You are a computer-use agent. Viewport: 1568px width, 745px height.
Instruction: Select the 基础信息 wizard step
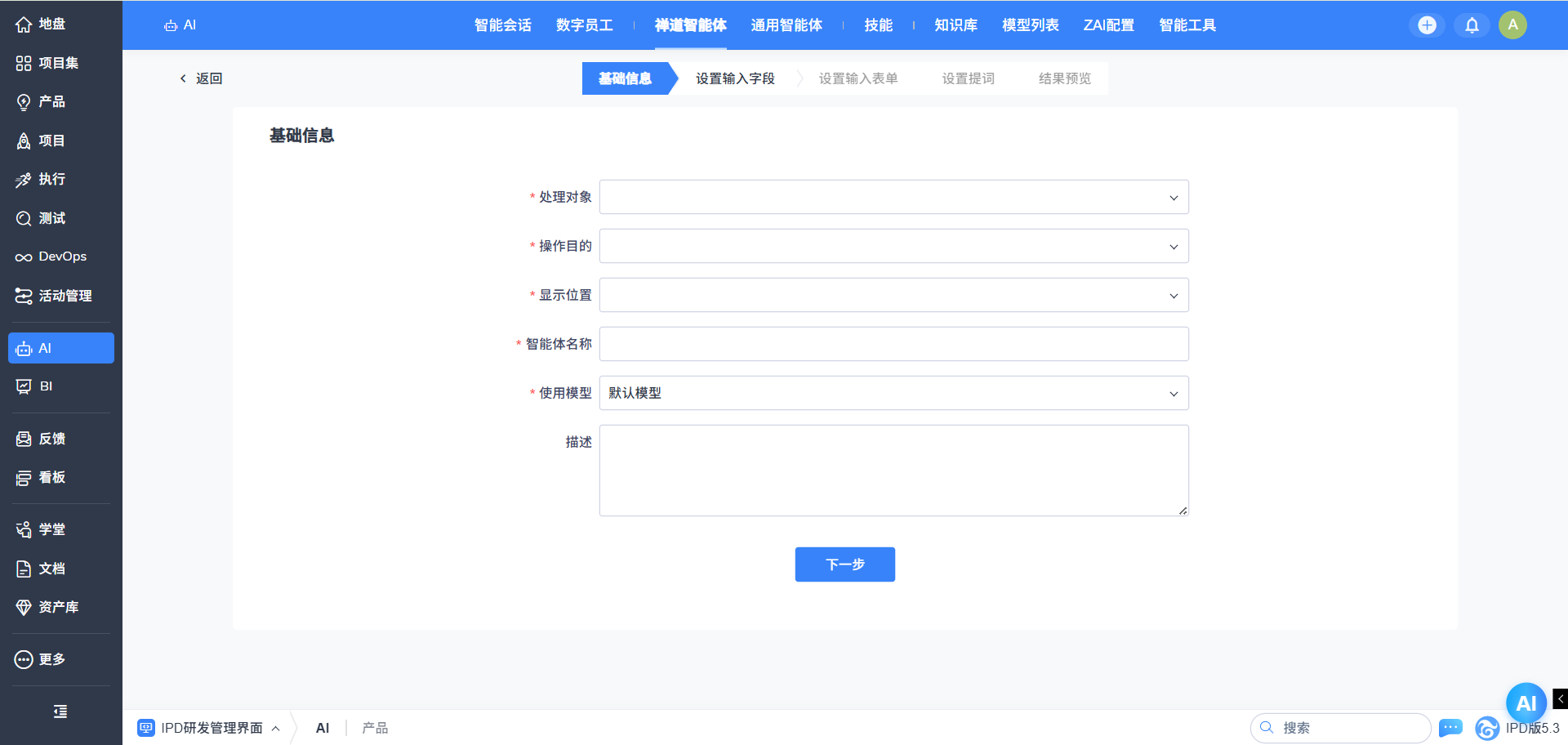625,78
